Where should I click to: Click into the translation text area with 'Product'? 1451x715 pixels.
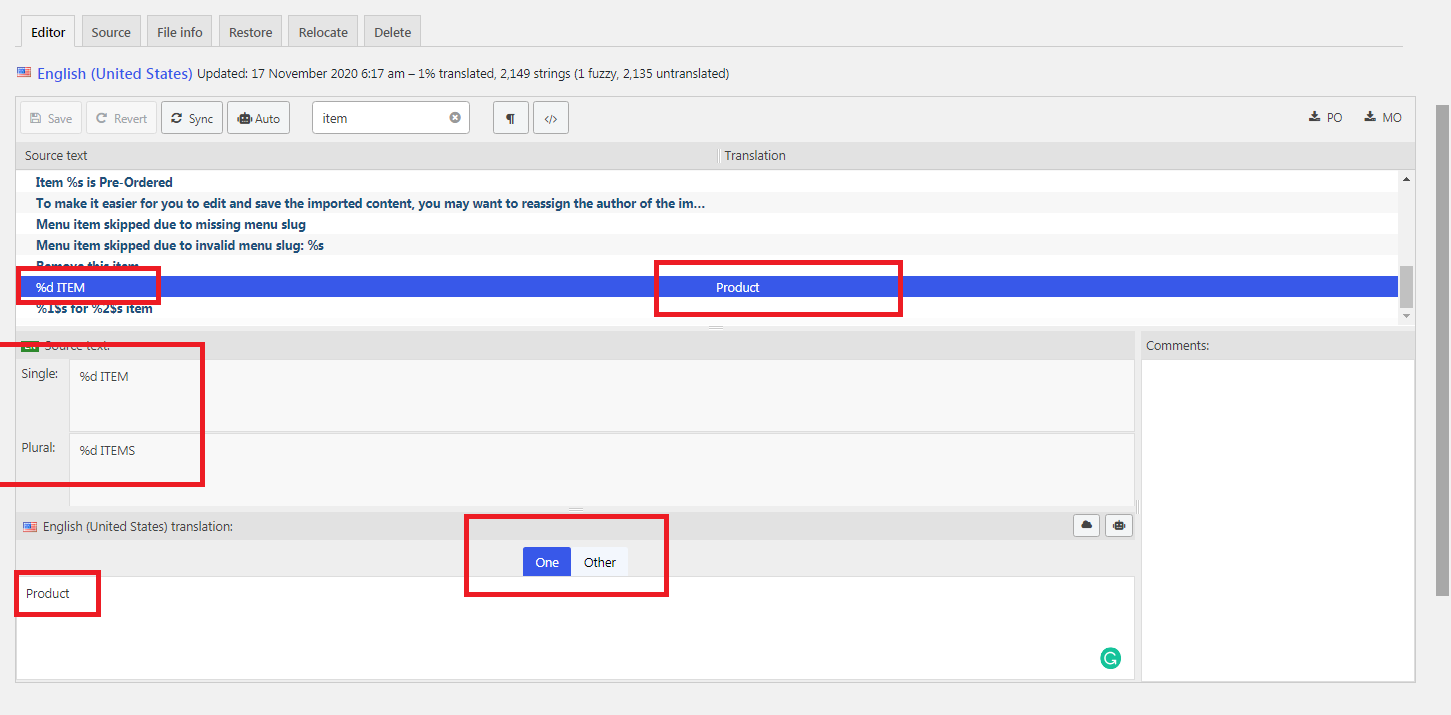coord(575,628)
